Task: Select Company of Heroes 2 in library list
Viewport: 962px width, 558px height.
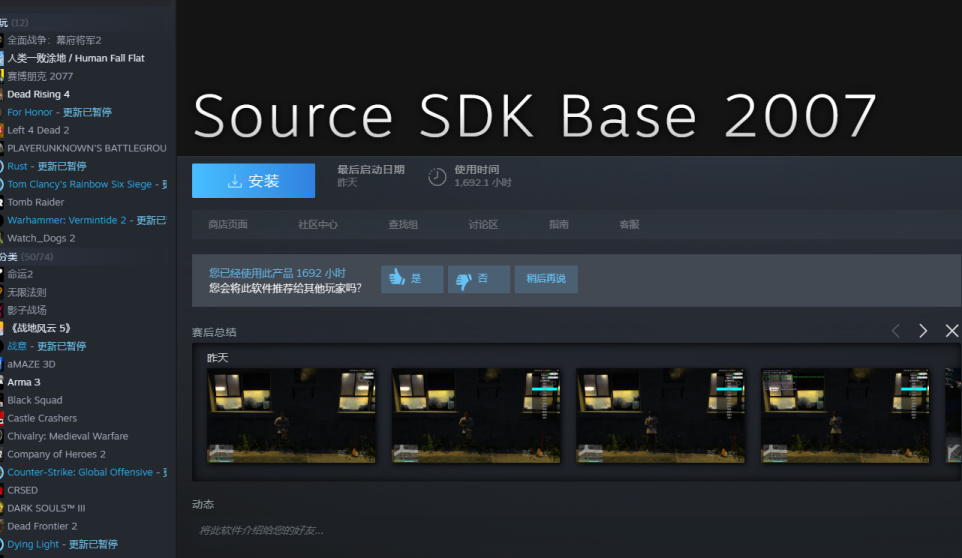Action: pyautogui.click(x=56, y=454)
